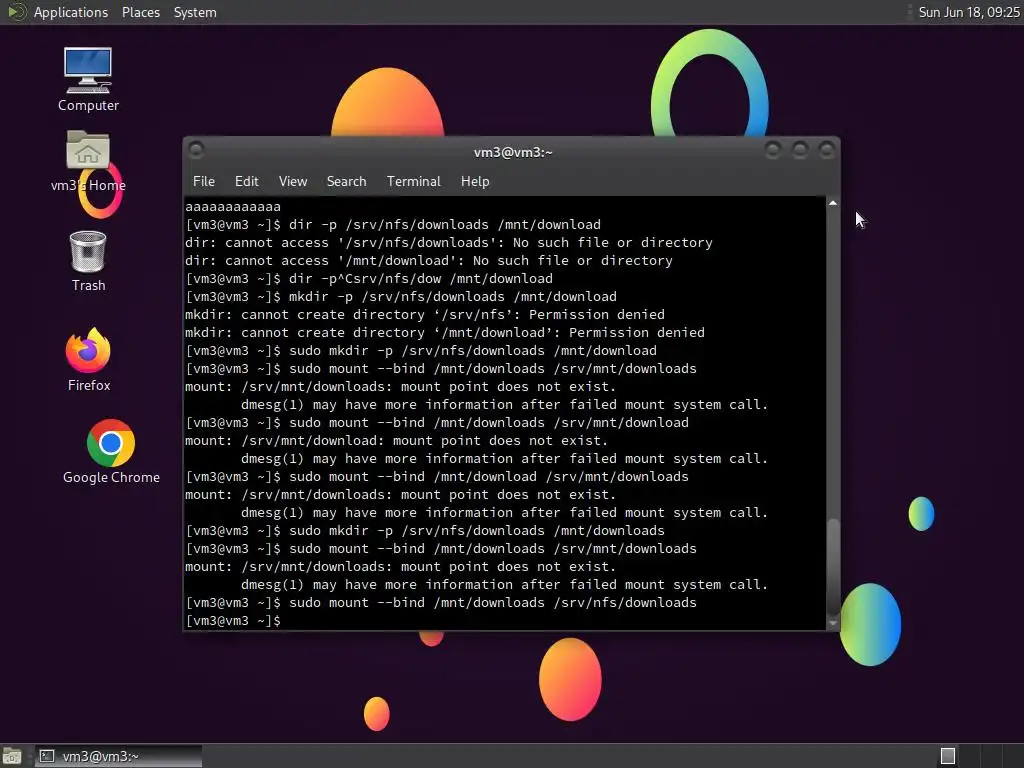
Task: Open the Terminal menu in menu bar
Action: click(413, 182)
